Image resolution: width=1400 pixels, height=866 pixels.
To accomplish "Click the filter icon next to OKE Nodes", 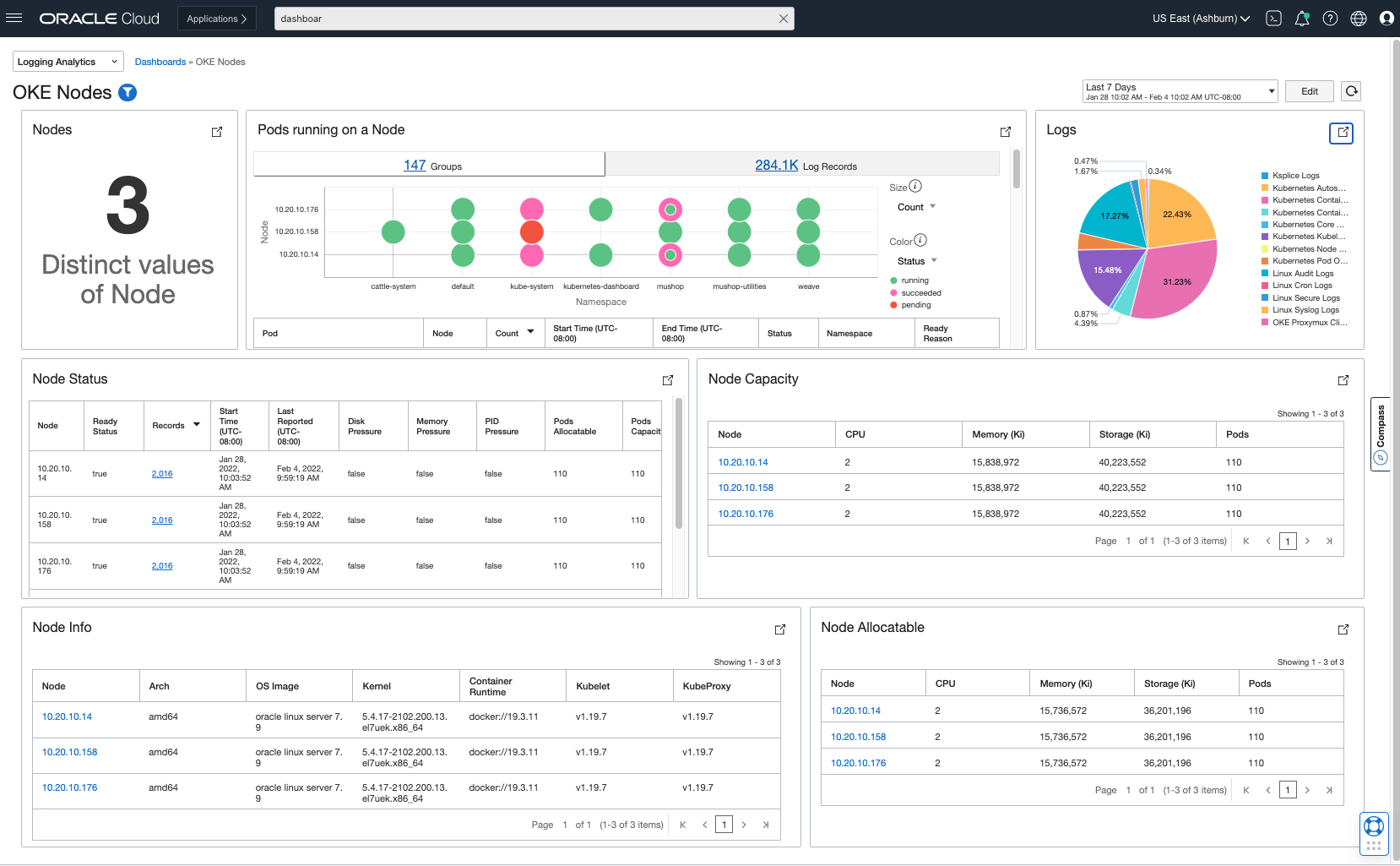I will pyautogui.click(x=128, y=93).
